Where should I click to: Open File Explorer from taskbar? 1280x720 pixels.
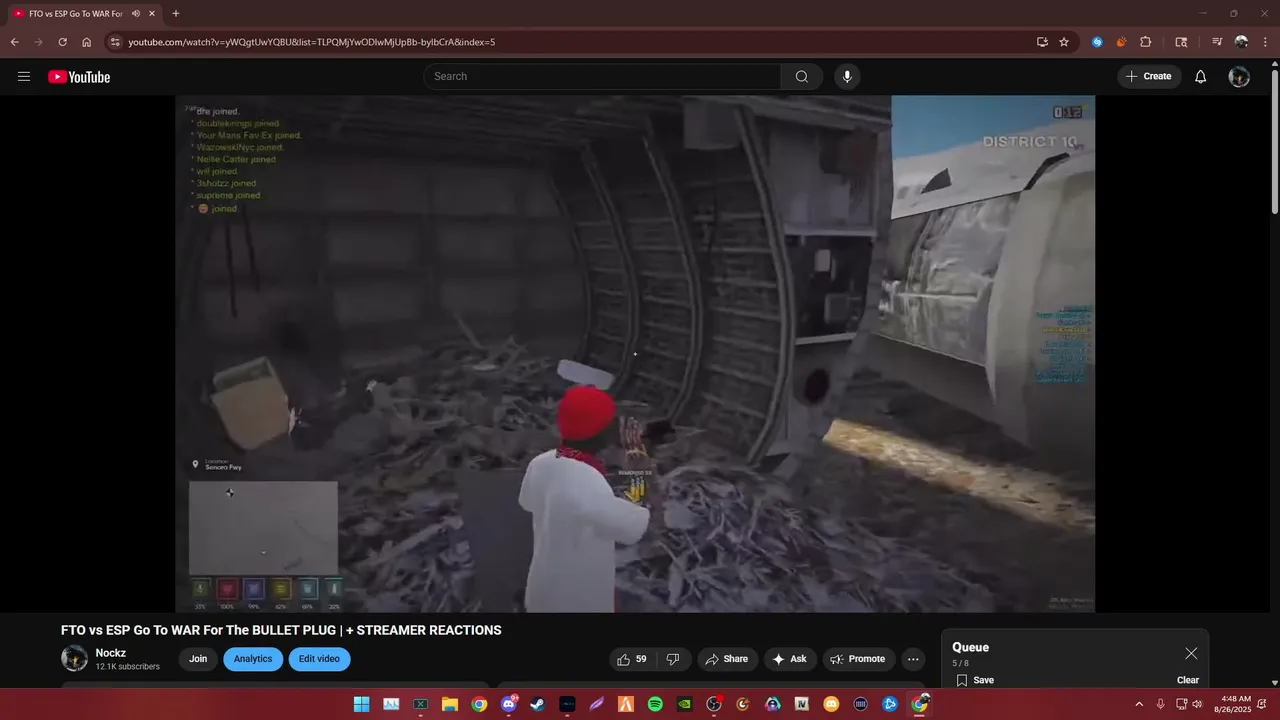coord(450,704)
